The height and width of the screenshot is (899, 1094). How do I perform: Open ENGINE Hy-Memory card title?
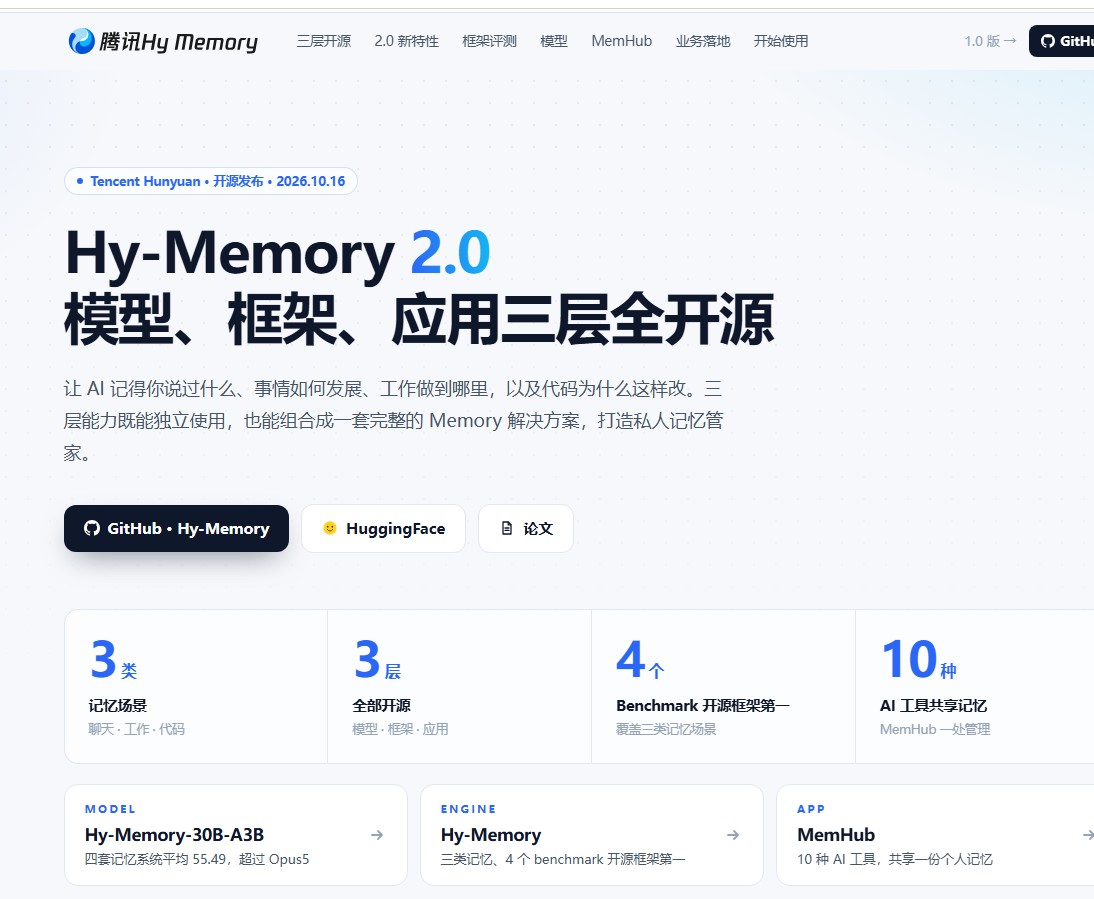click(491, 835)
